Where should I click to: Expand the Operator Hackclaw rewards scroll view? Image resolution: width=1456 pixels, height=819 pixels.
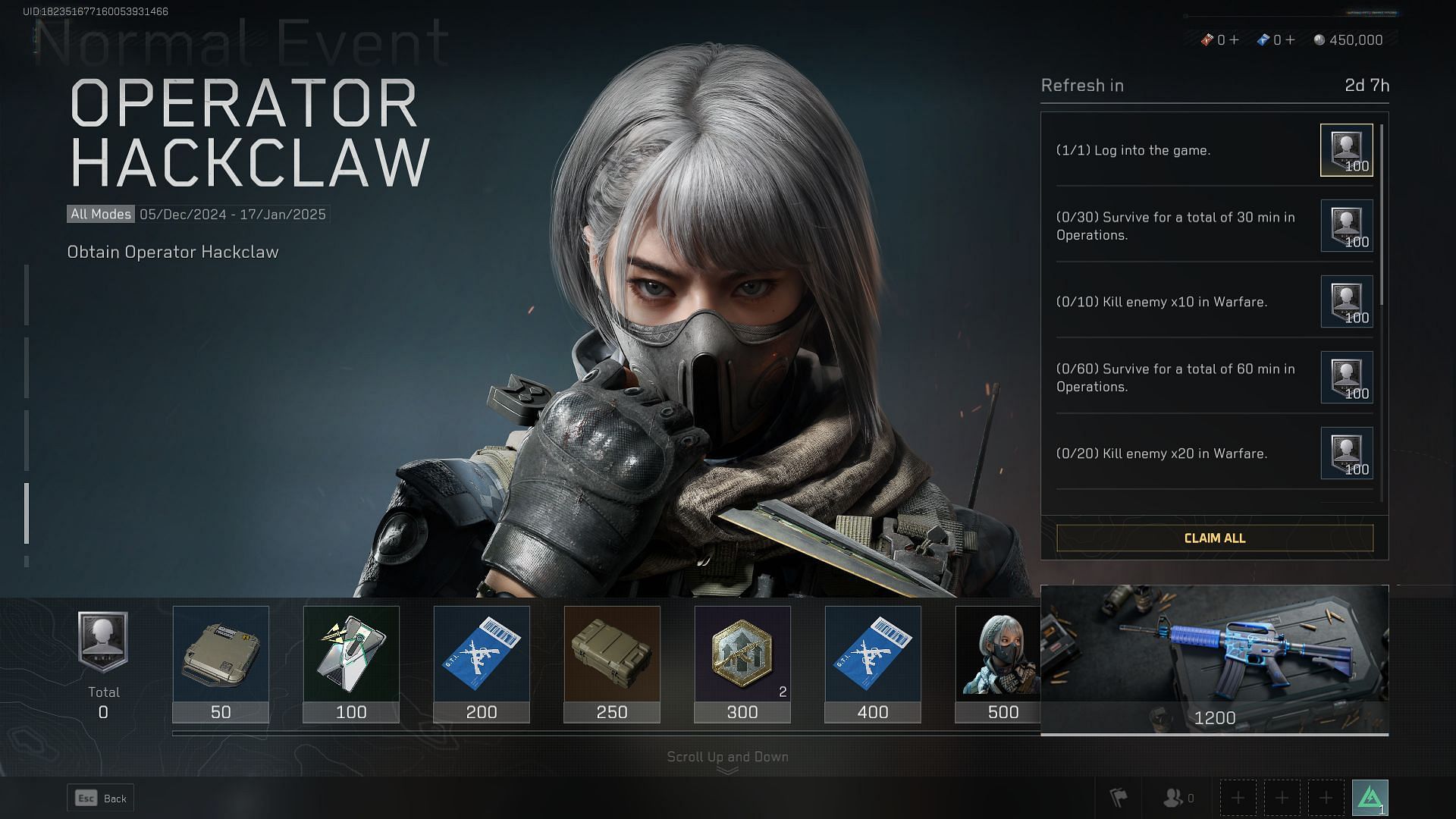(728, 756)
